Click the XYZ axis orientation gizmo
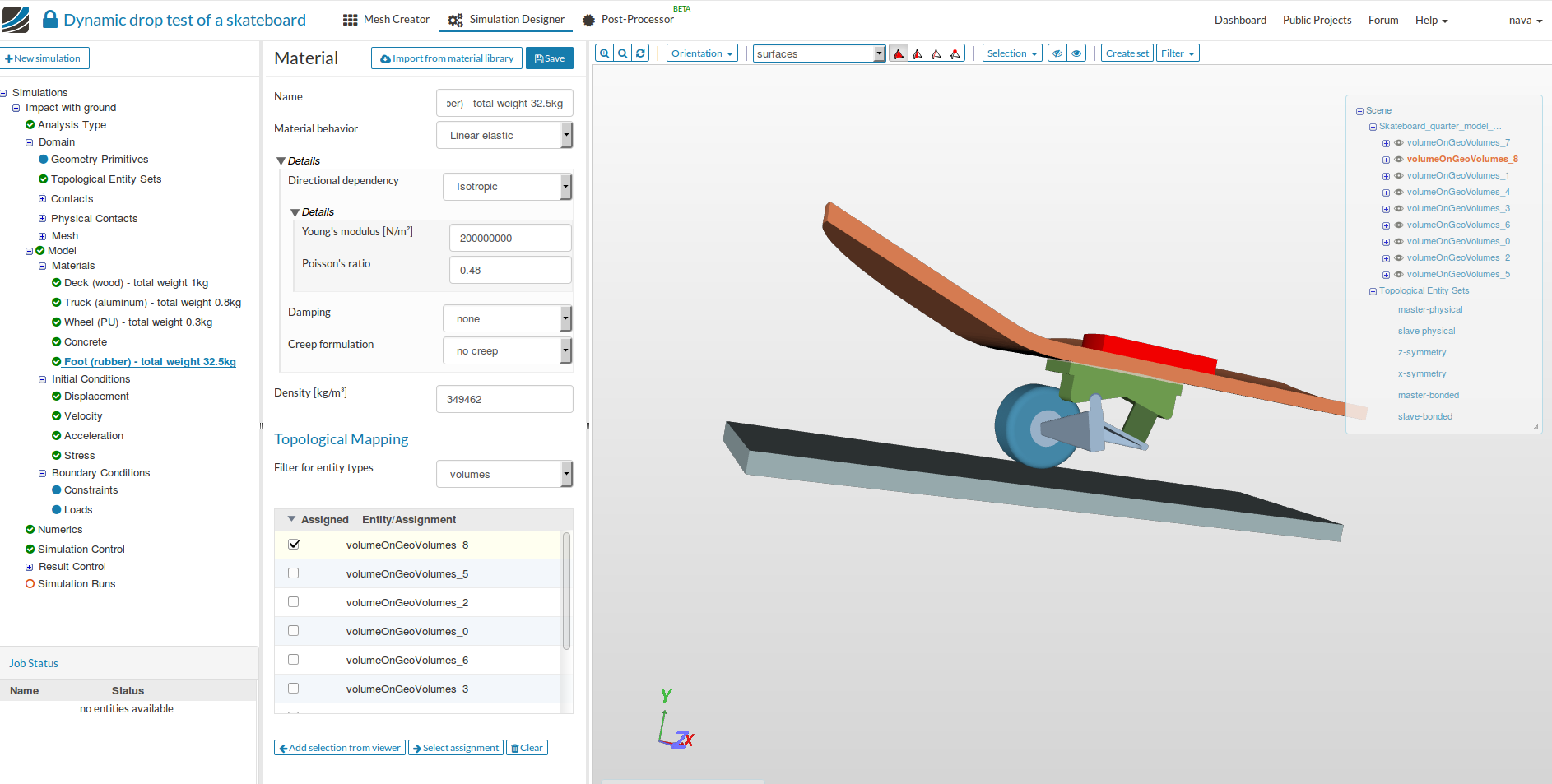The image size is (1552, 784). (x=676, y=720)
